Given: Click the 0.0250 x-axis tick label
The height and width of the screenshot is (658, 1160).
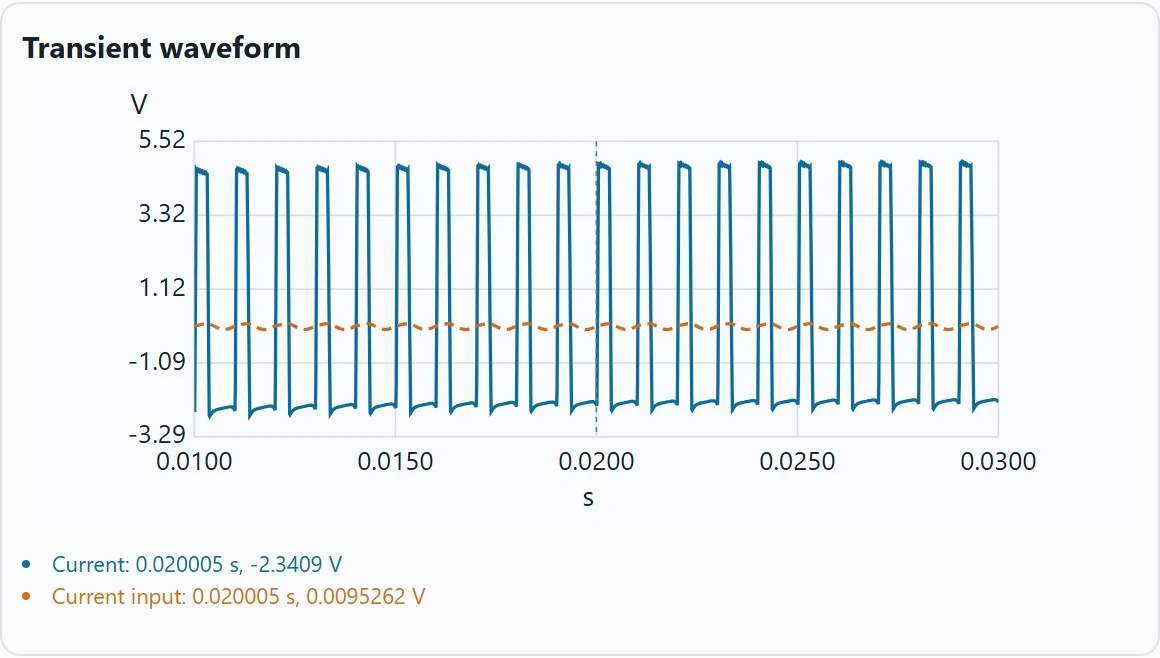Looking at the screenshot, I should 797,462.
